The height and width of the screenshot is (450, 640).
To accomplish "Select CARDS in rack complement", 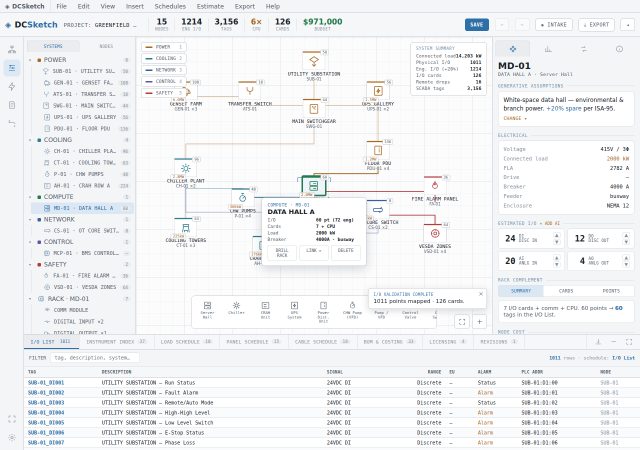I will pyautogui.click(x=566, y=291).
